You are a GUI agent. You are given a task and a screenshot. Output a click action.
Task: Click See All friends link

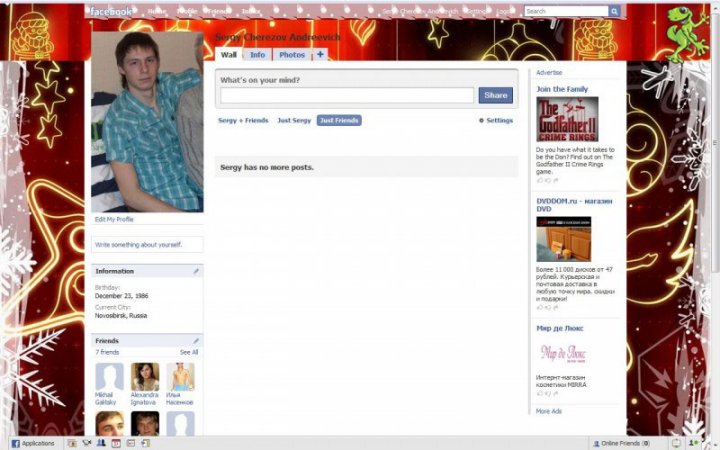(x=189, y=352)
